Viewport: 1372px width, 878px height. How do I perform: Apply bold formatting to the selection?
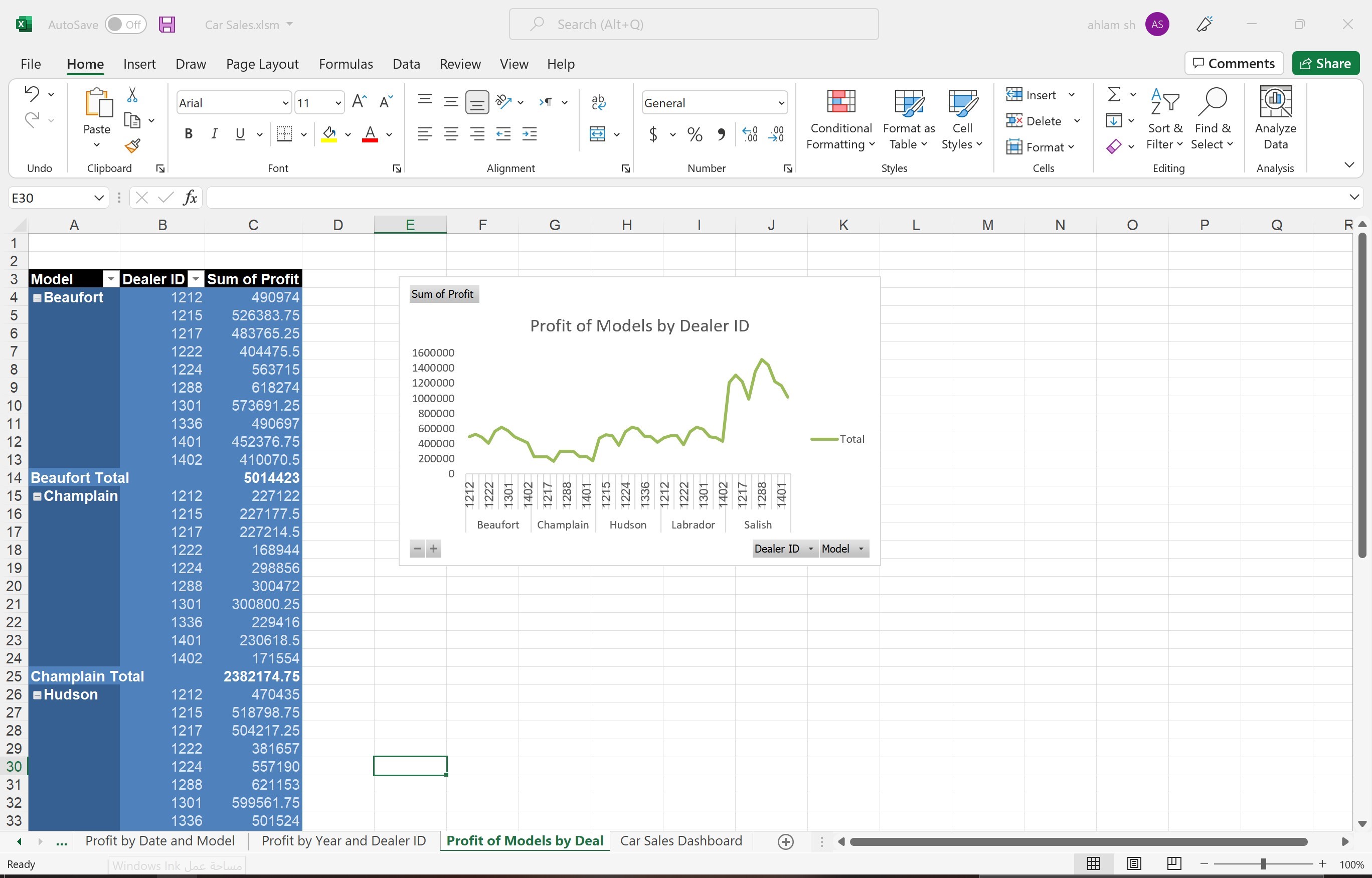(189, 133)
